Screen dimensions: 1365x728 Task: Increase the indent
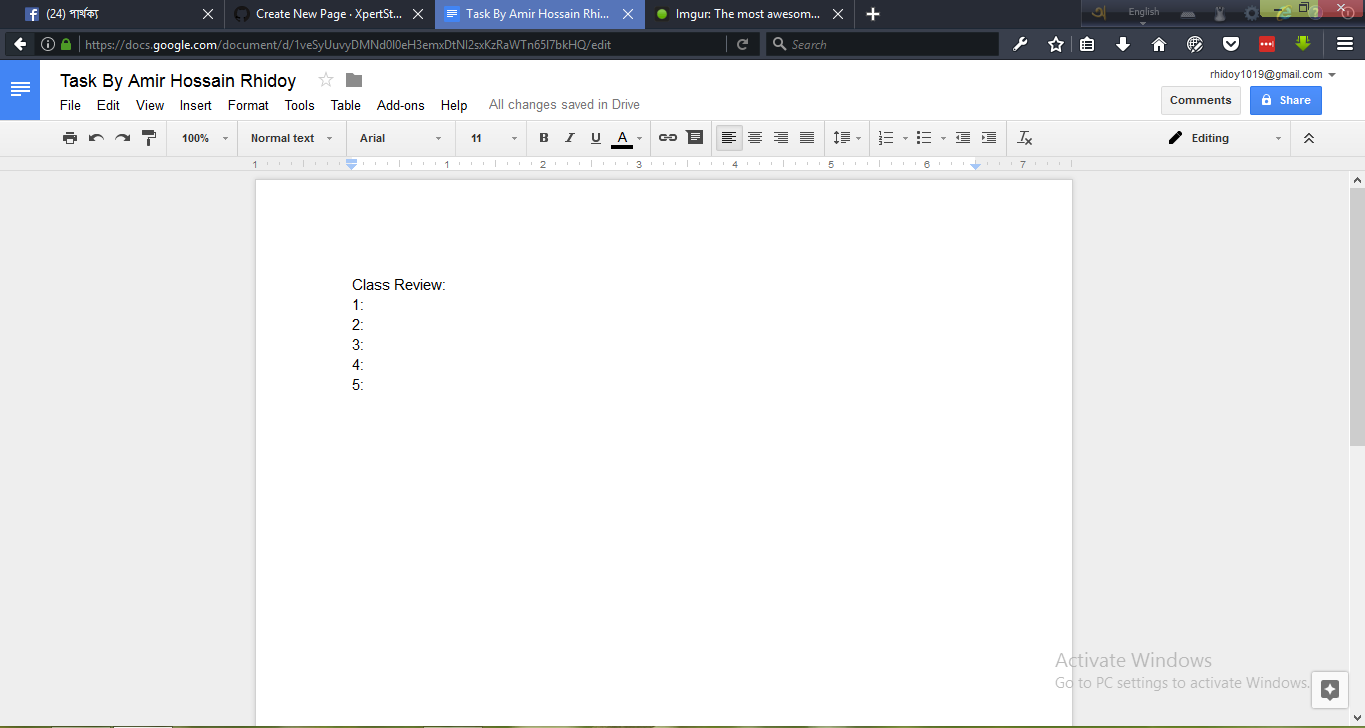989,138
